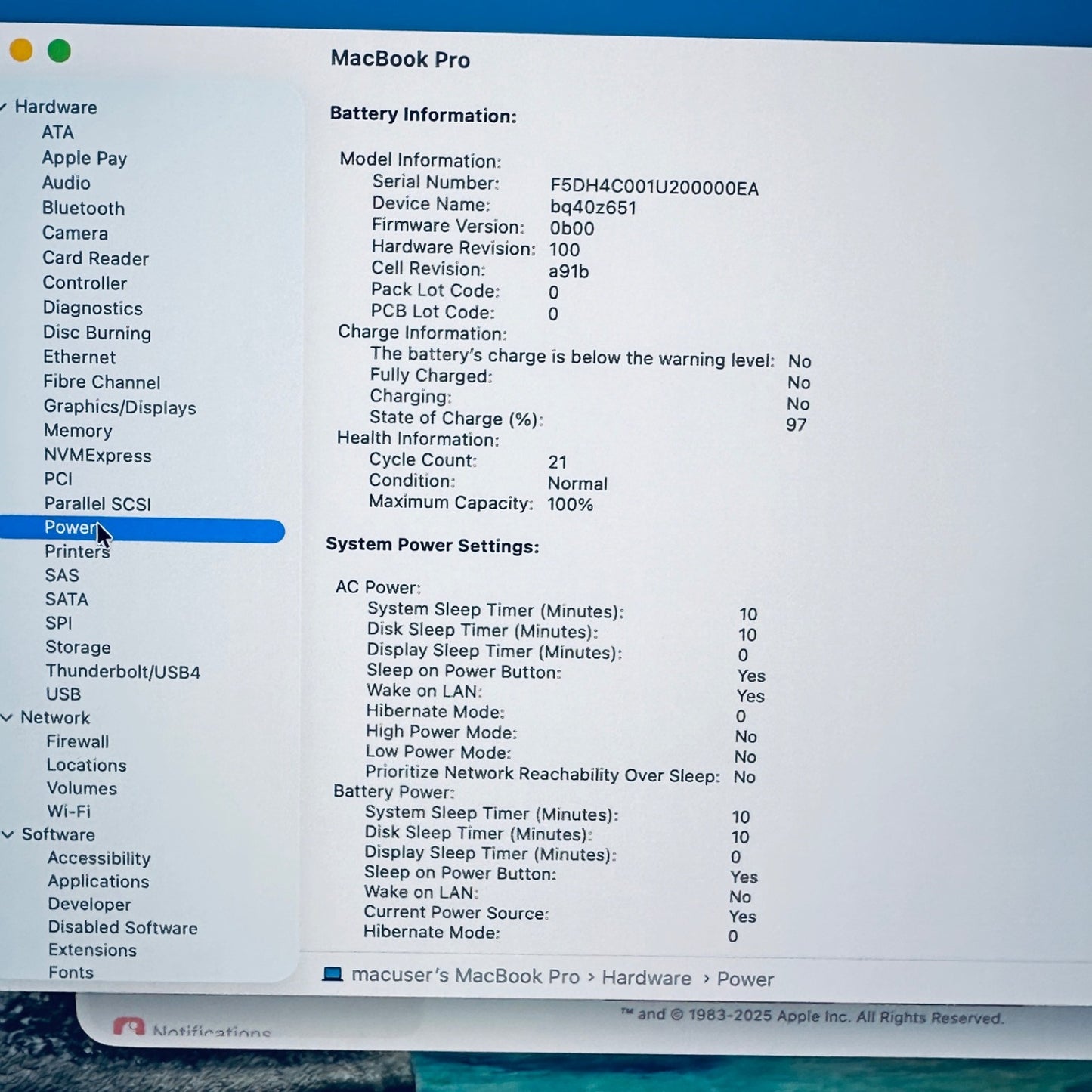The image size is (1092, 1092).
Task: Select Thunderbolt/USB4
Action: click(x=122, y=671)
